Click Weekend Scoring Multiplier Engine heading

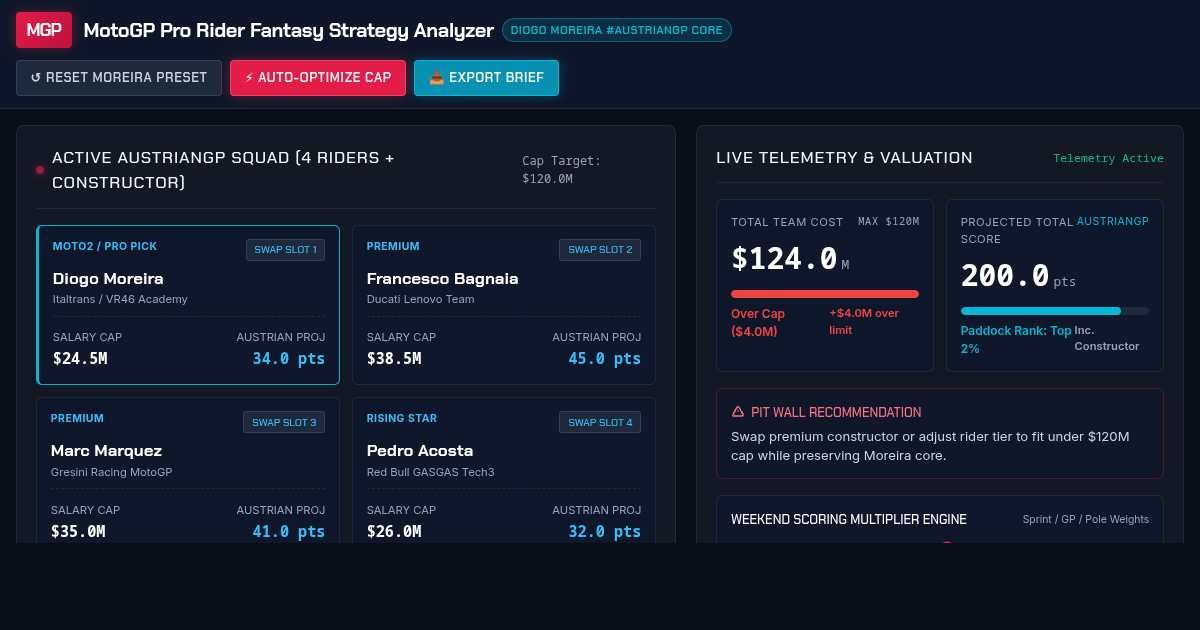pos(849,519)
